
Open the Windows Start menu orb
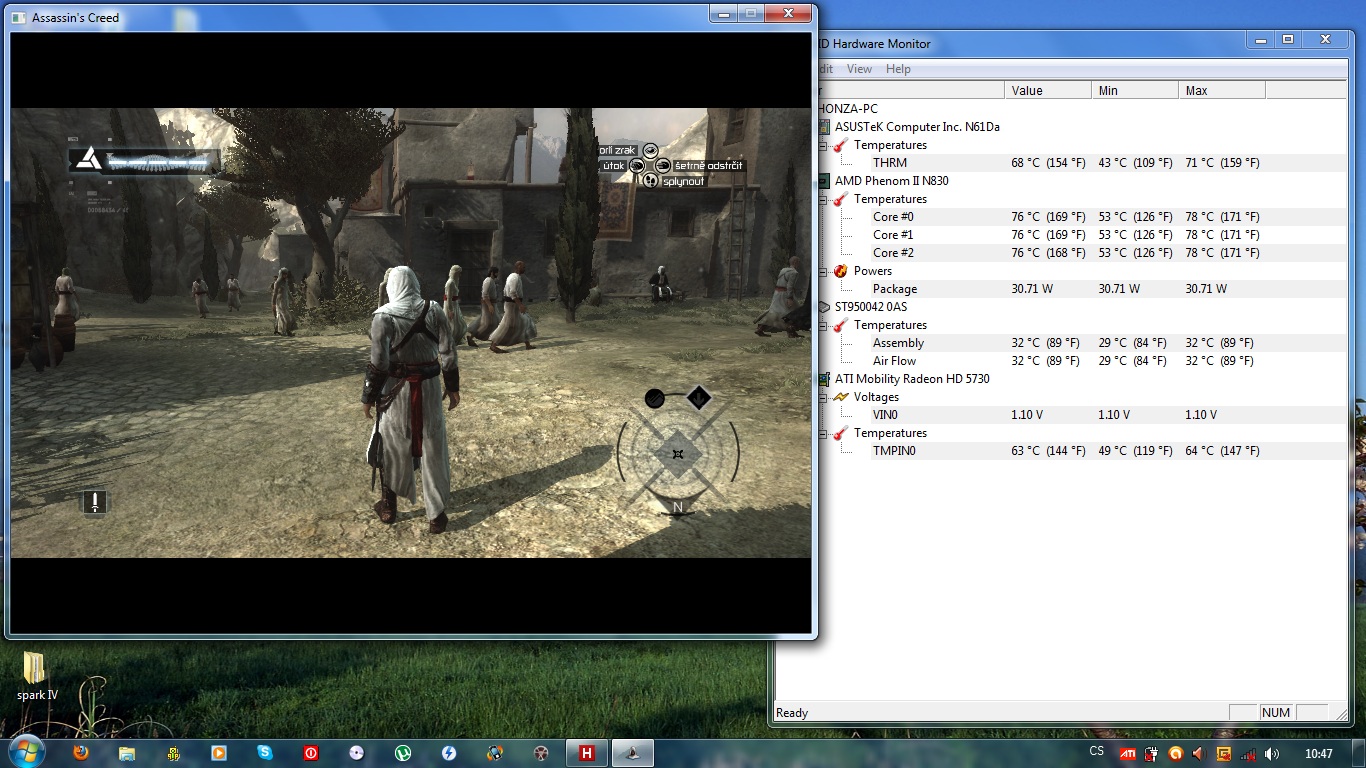(x=25, y=752)
